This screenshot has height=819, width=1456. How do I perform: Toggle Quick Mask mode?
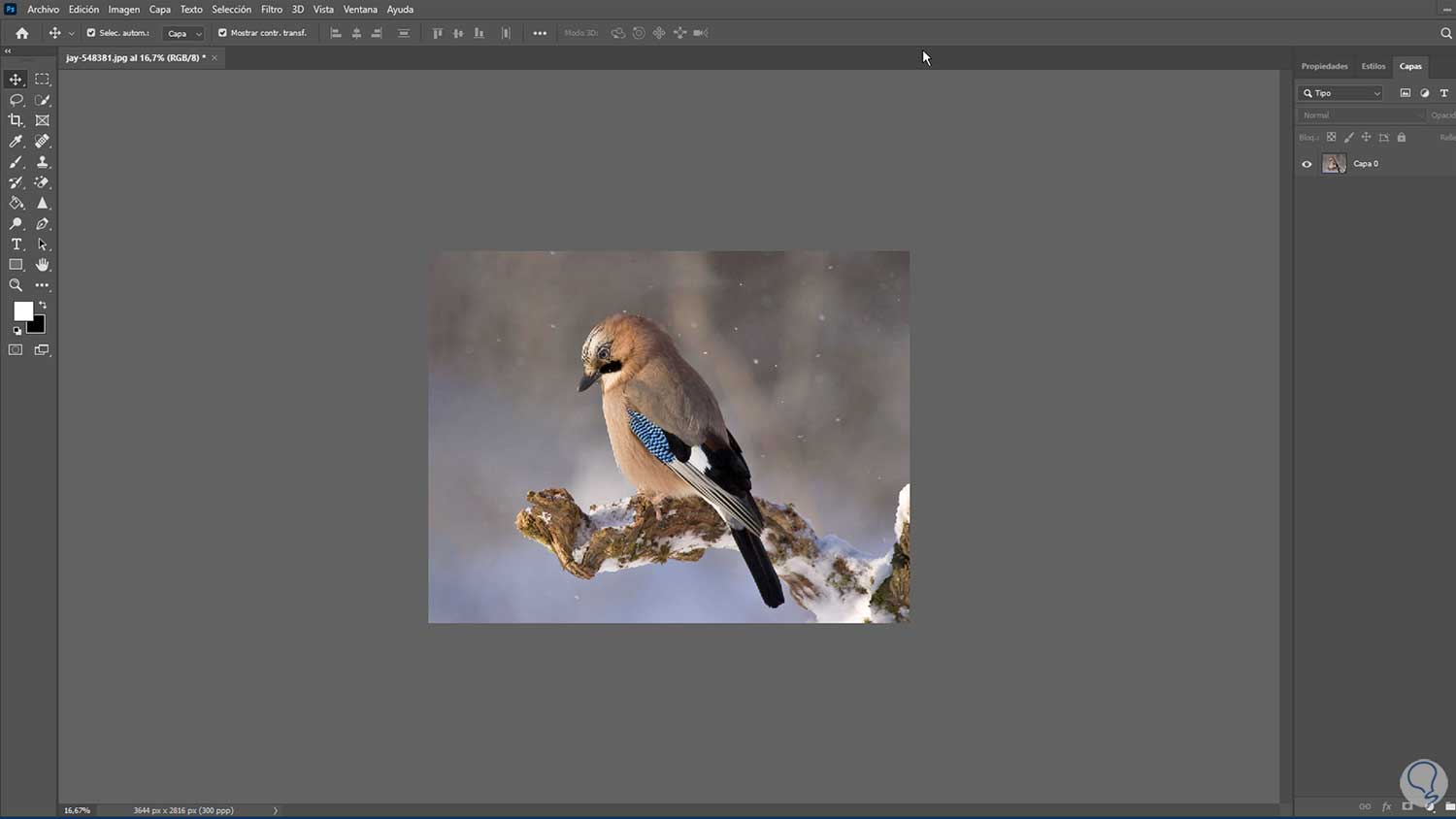pos(16,350)
